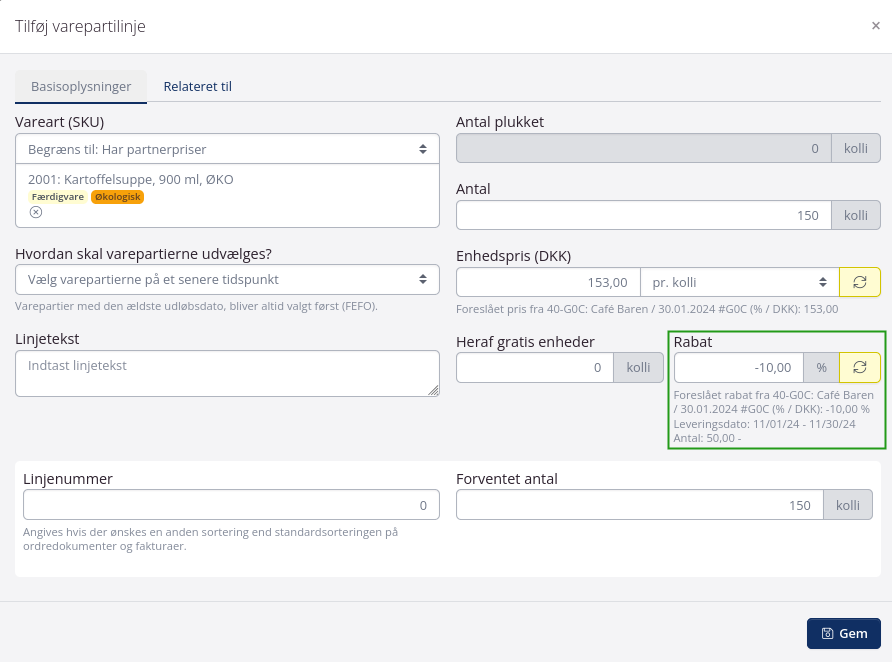Expand the varepartier selection dropdown
This screenshot has height=662, width=892.
227,279
